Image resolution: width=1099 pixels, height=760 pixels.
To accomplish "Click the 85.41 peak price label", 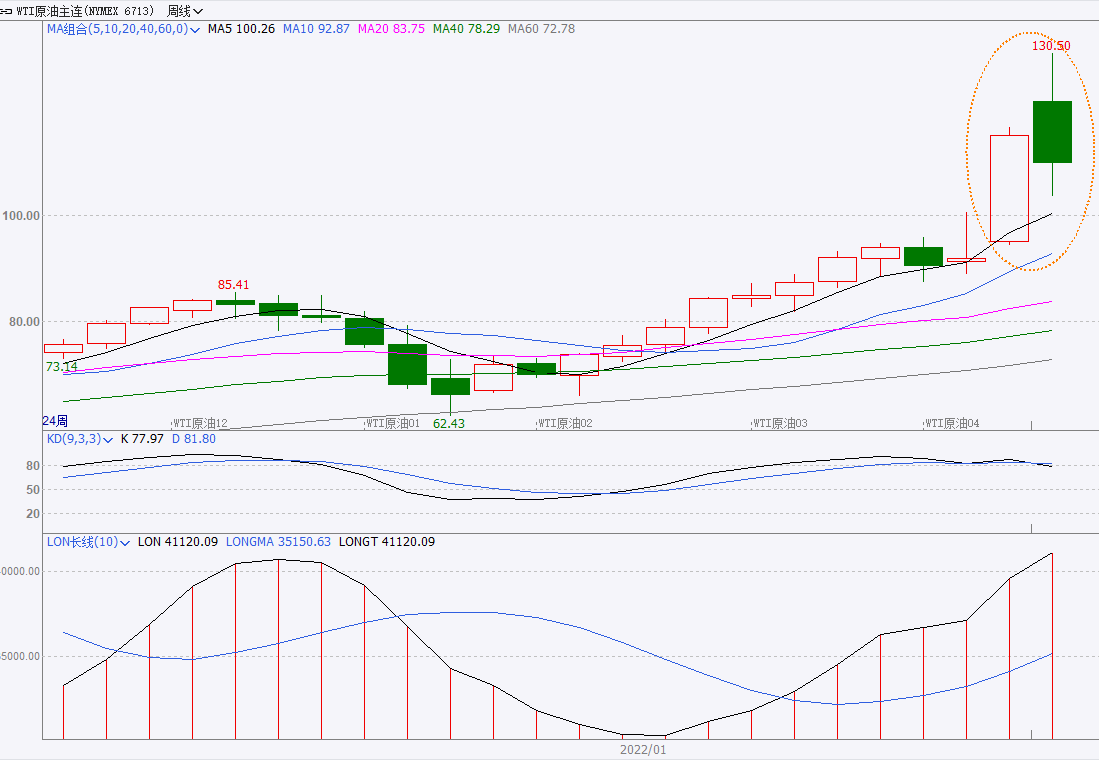I will tap(233, 285).
